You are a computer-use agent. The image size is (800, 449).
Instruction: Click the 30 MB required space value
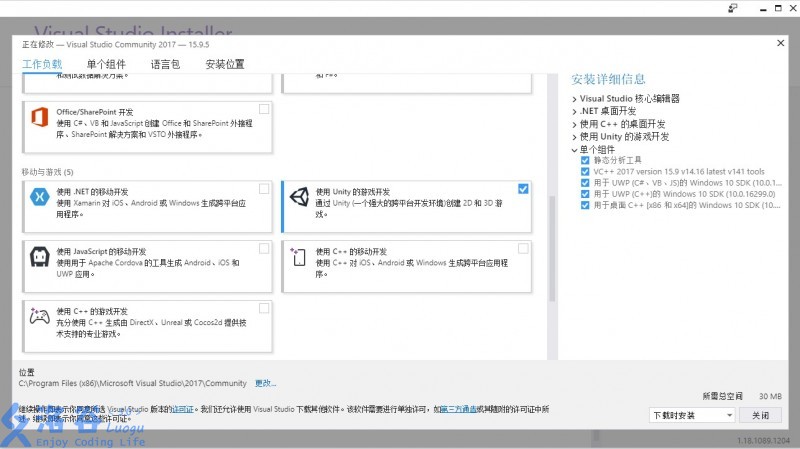(x=770, y=396)
